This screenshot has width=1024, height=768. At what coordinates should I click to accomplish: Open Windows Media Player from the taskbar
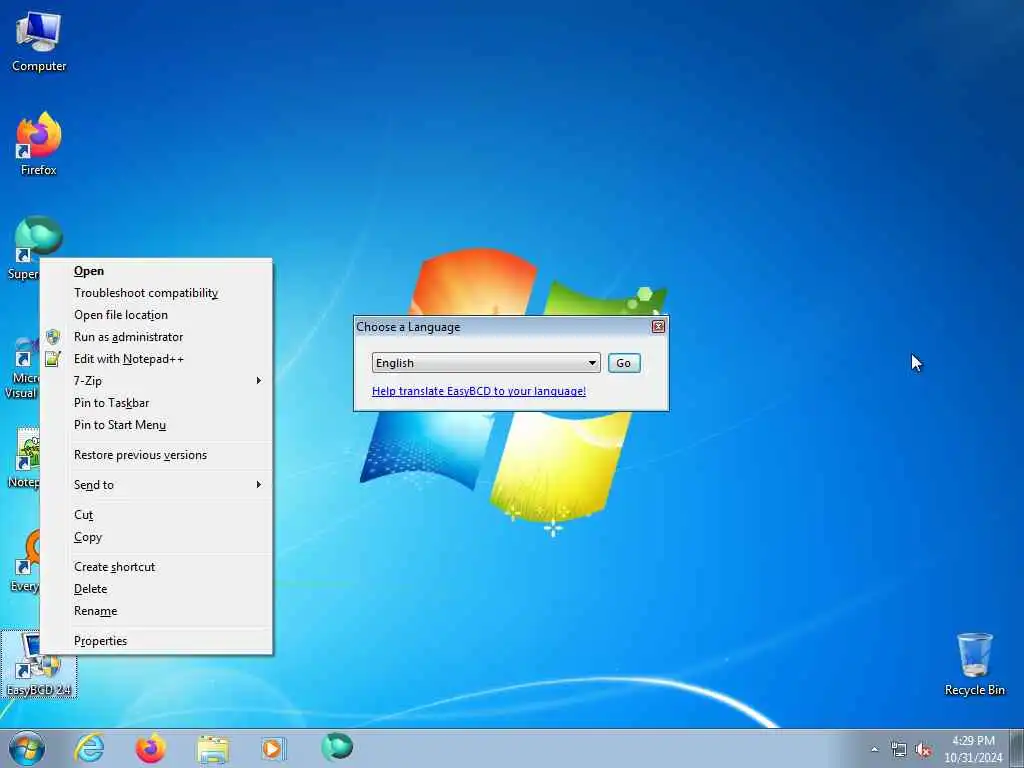273,748
